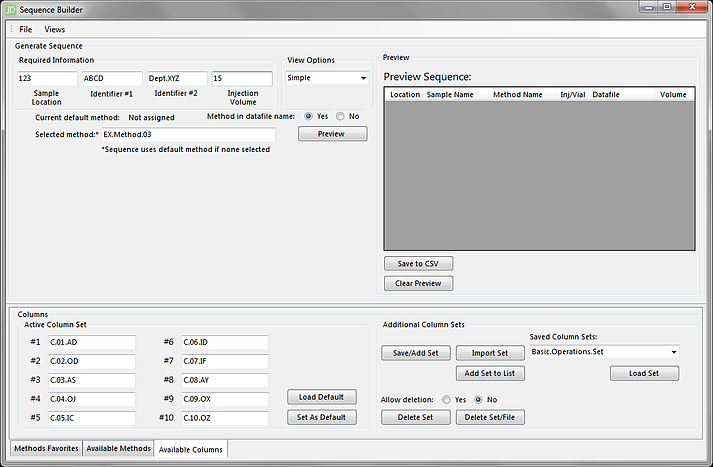Viewport: 713px width, 467px height.
Task: Click the Datafile column header
Action: pyautogui.click(x=623, y=95)
